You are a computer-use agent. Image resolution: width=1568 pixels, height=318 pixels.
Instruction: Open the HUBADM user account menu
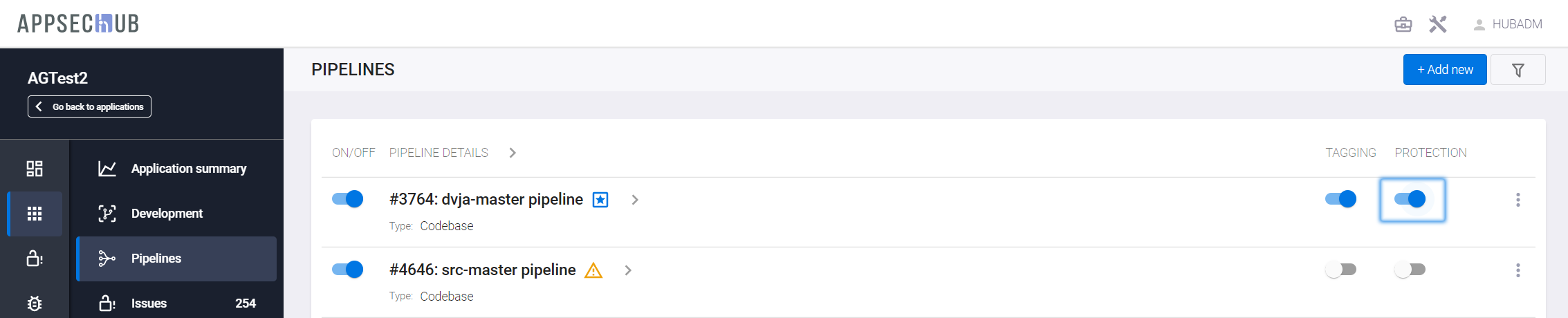point(1507,25)
